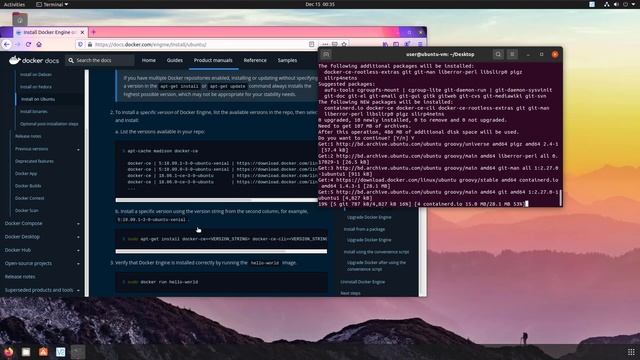Open Docker Buildx sidebar item

(x=28, y=186)
